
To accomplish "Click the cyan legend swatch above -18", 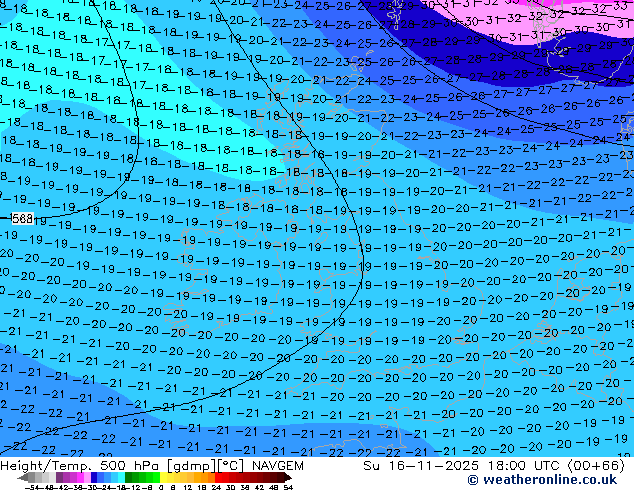I will pyautogui.click(x=121, y=478).
